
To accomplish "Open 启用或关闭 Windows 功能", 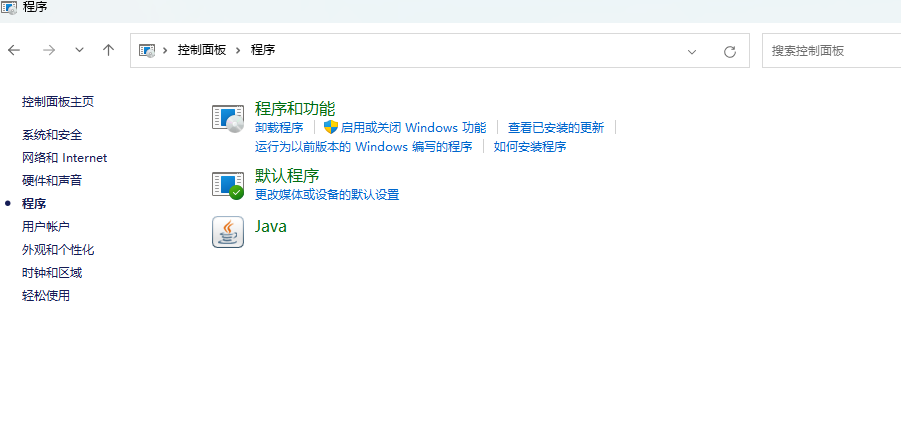I will tap(413, 128).
